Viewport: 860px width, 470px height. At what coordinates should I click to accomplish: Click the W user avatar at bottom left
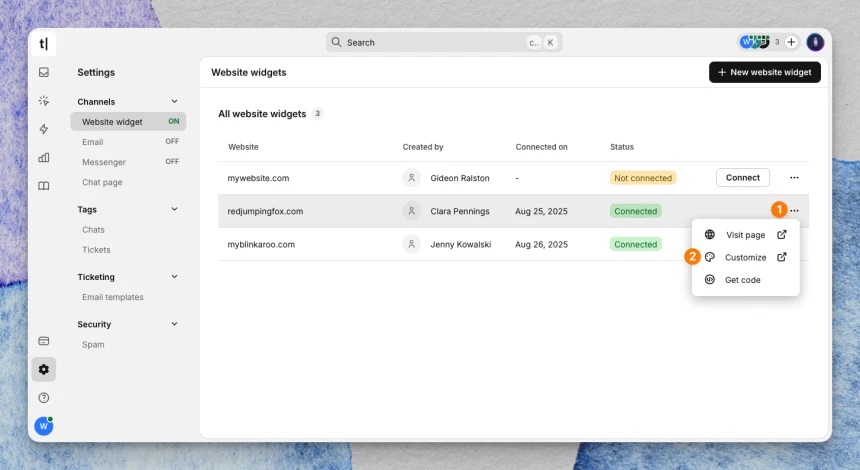[44, 426]
